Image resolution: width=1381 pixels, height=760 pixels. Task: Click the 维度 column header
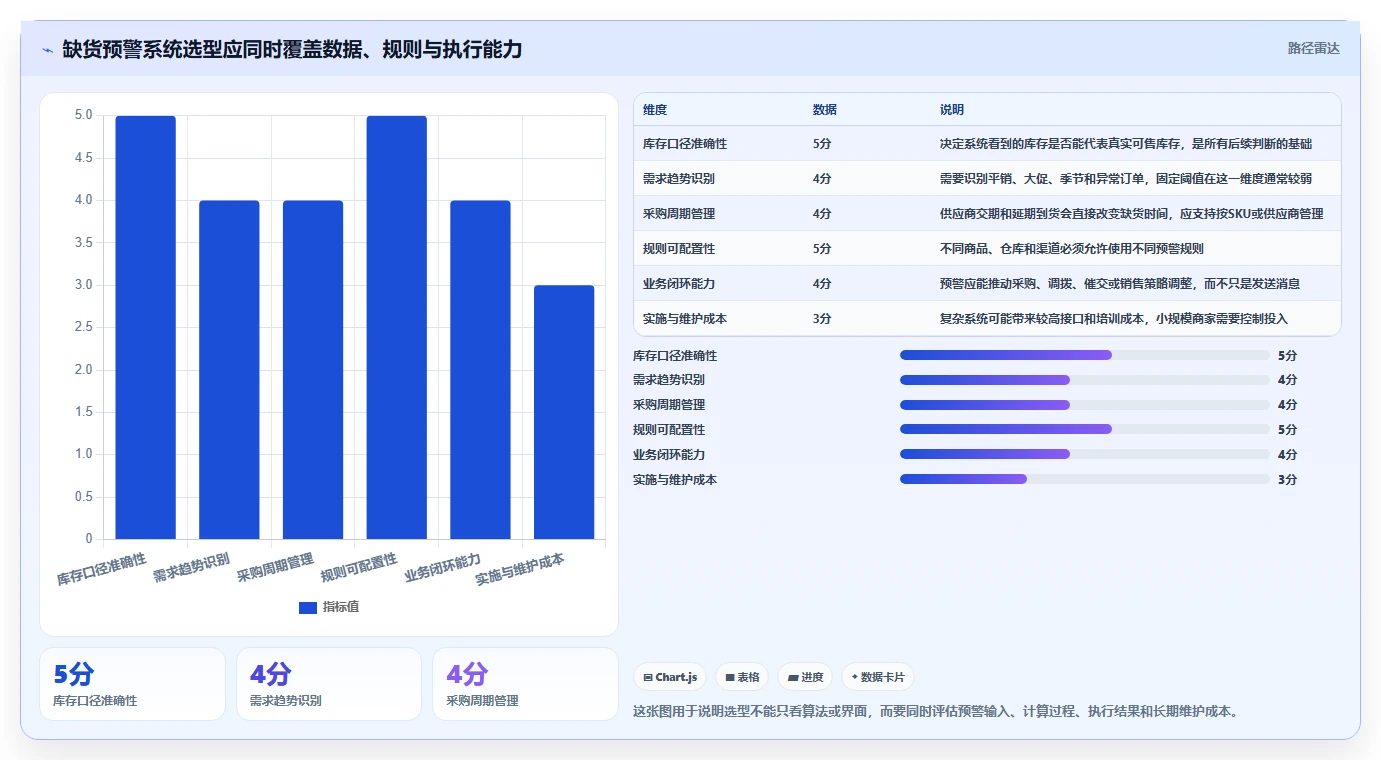(x=655, y=109)
